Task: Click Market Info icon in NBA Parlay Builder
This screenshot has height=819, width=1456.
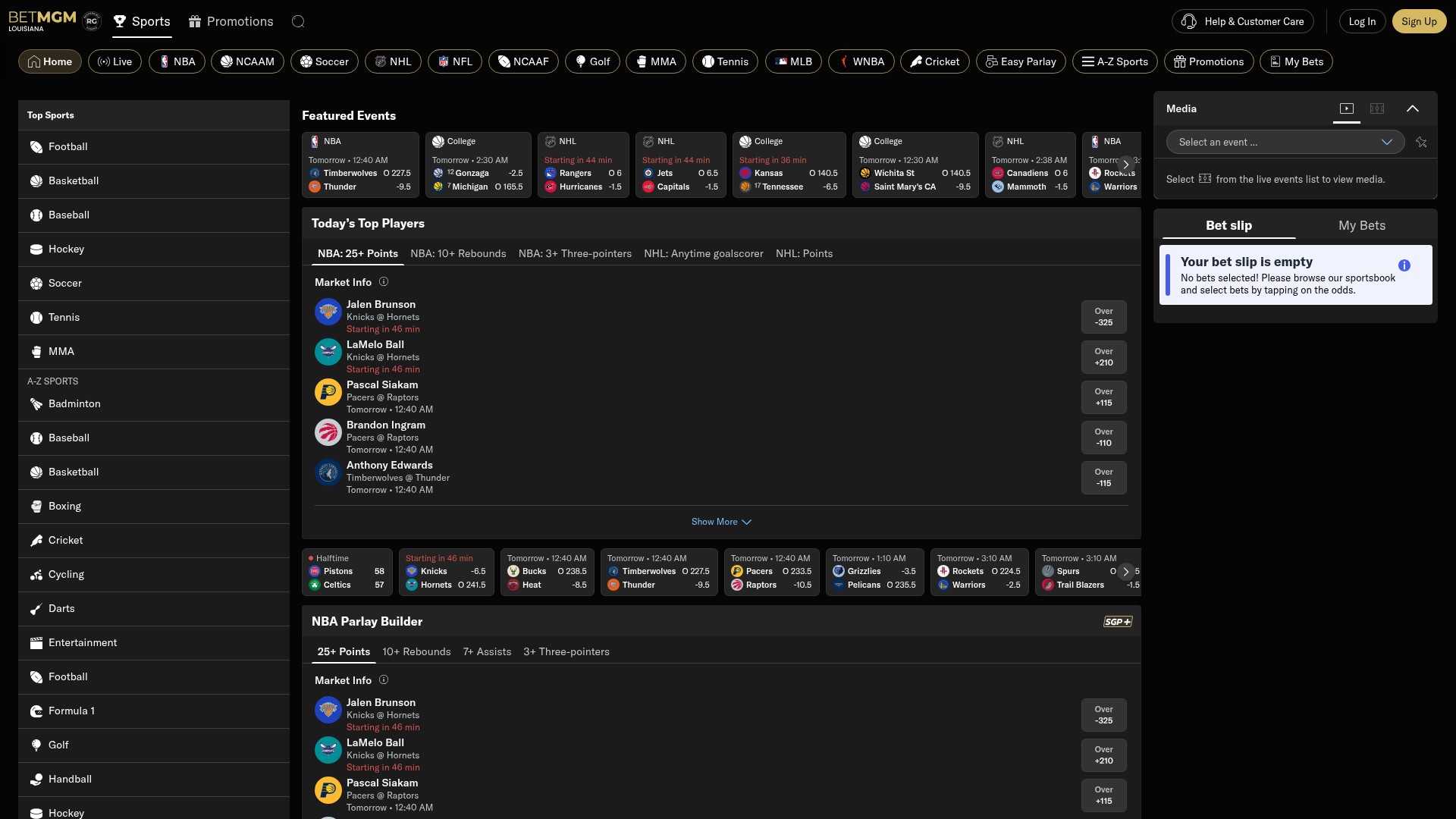Action: pyautogui.click(x=384, y=680)
